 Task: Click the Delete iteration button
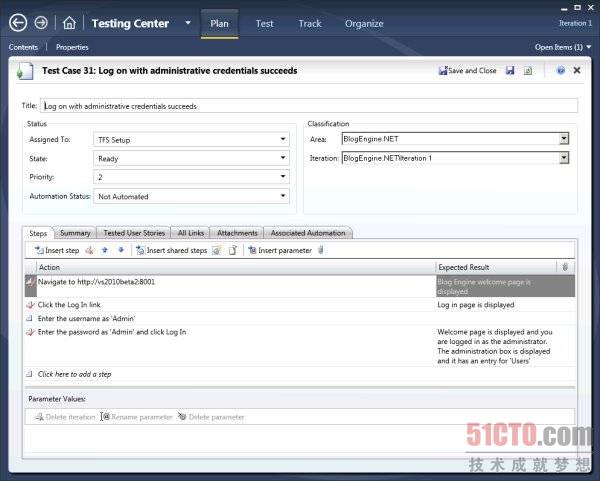pyautogui.click(x=65, y=417)
